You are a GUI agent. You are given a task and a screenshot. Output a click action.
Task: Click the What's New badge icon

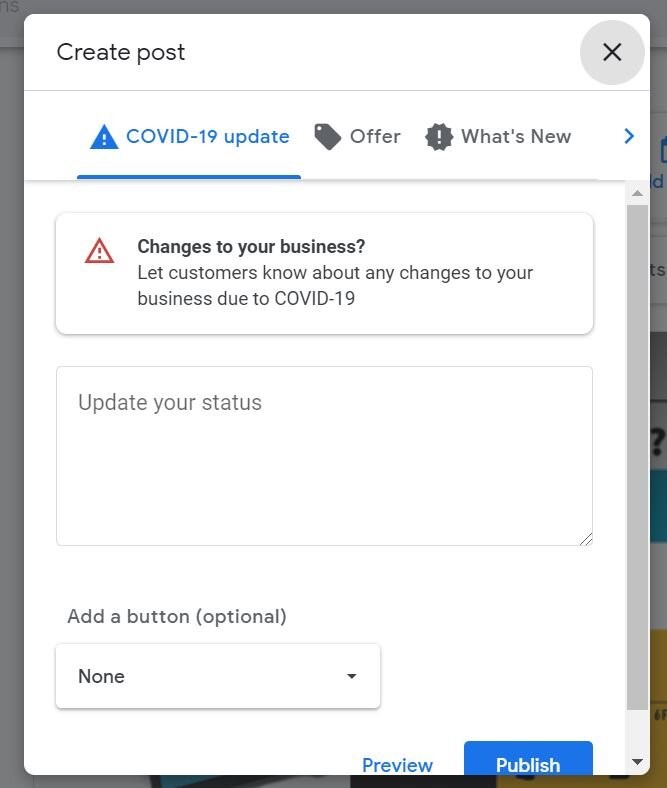click(439, 137)
